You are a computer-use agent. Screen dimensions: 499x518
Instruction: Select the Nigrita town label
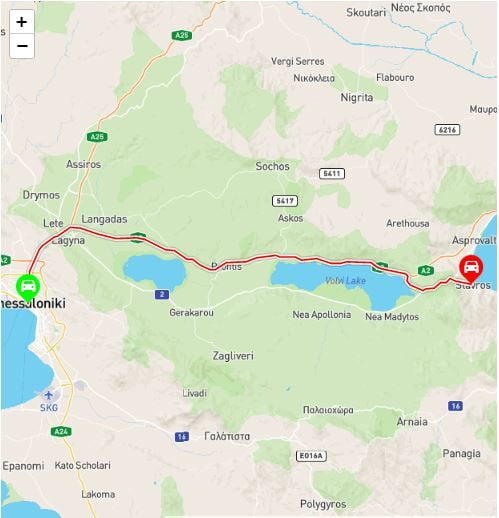point(356,98)
